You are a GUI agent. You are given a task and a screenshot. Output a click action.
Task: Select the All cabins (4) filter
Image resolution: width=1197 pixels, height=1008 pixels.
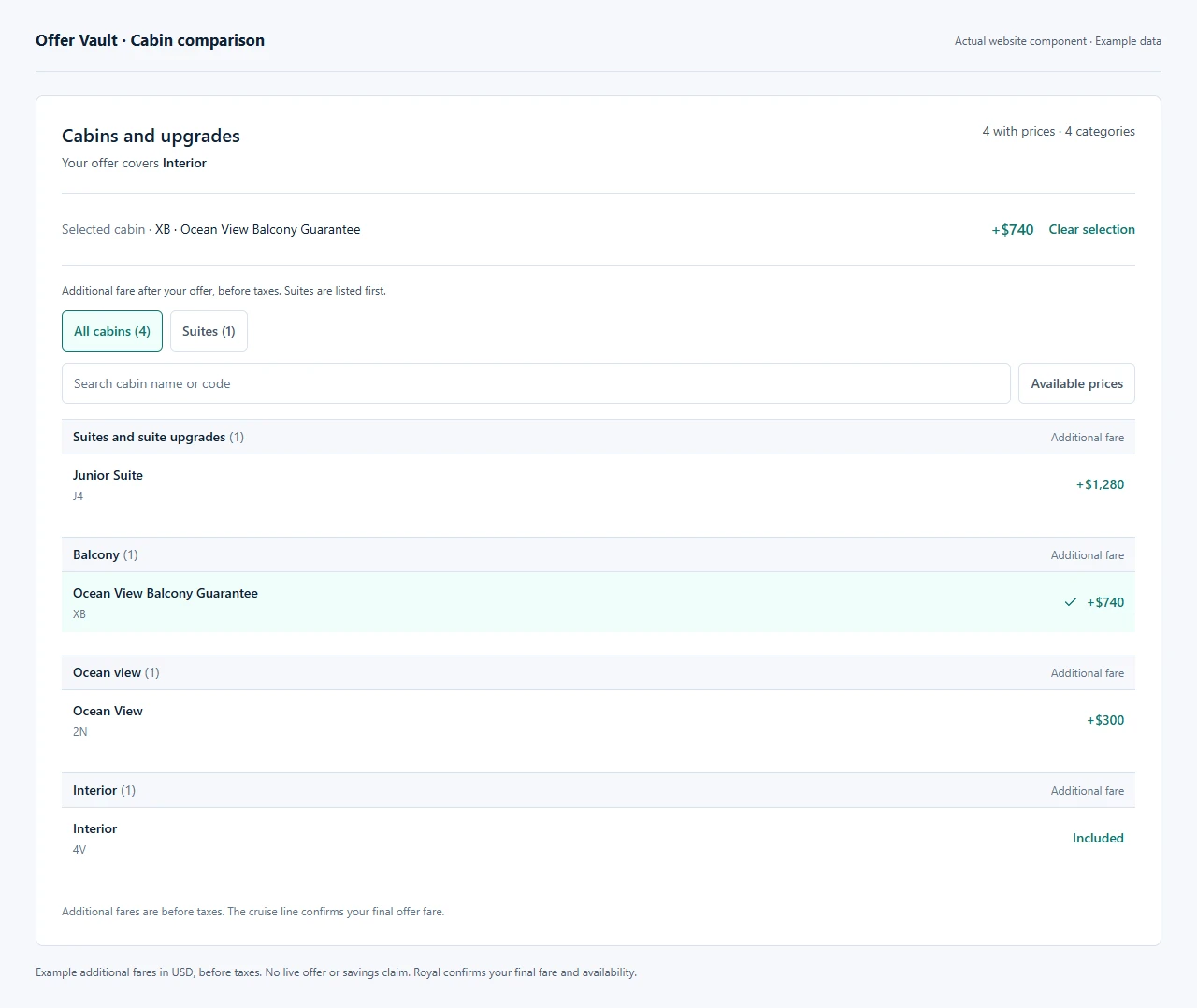click(x=112, y=331)
